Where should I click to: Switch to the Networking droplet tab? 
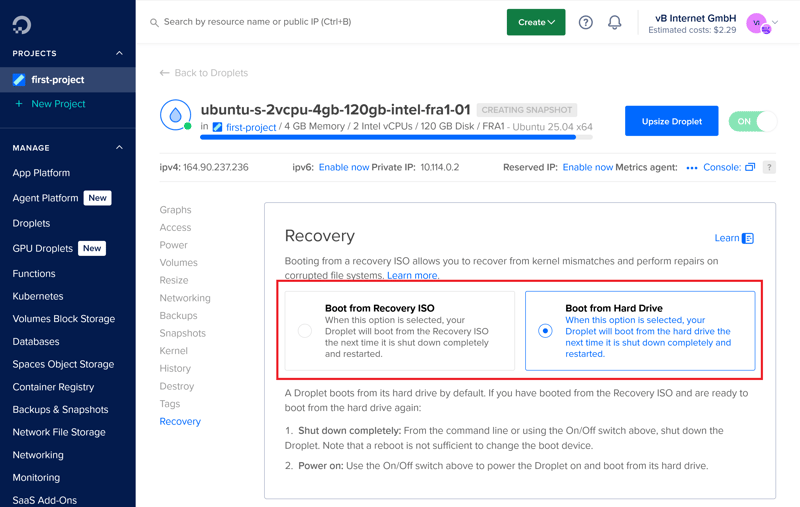tap(185, 298)
